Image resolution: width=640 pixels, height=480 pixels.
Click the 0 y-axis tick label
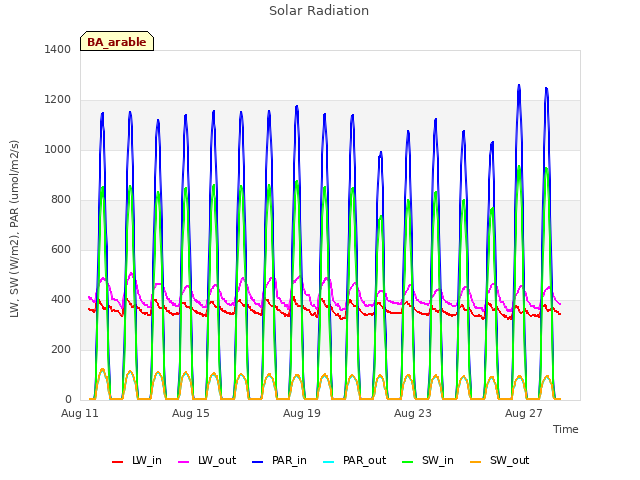tap(68, 399)
